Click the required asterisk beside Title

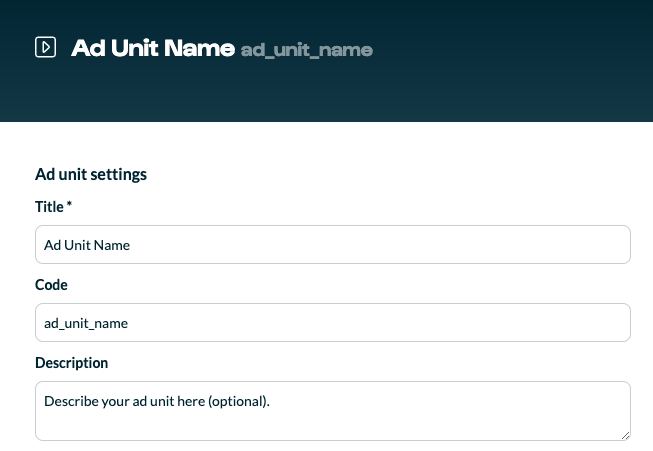(69, 204)
